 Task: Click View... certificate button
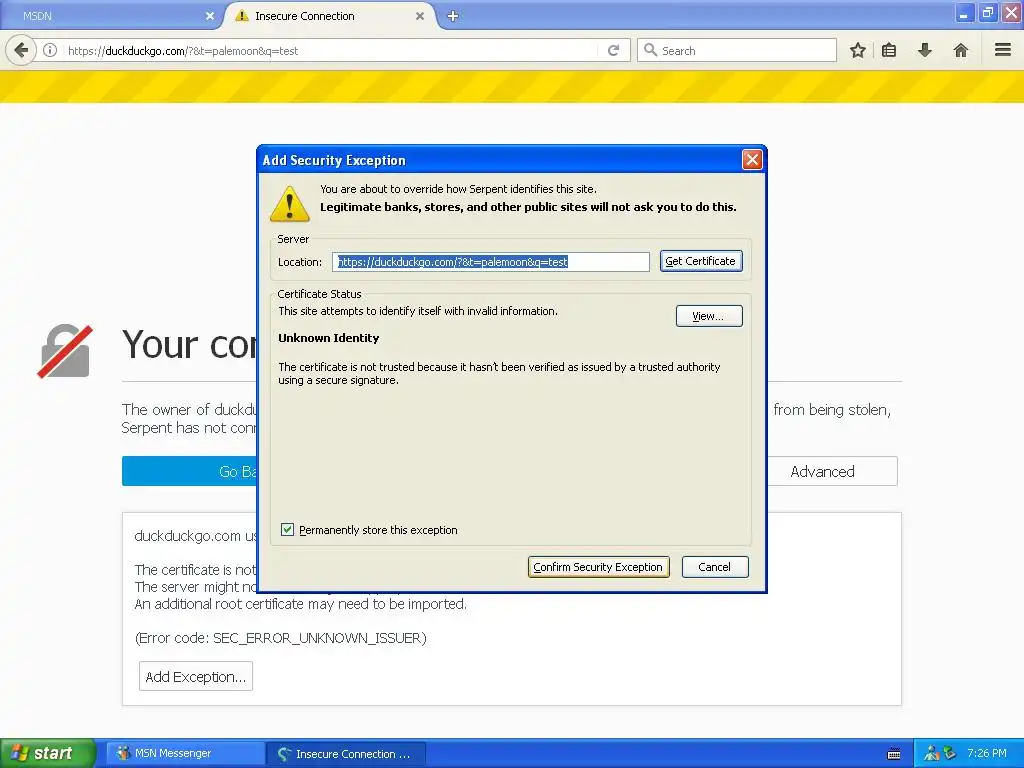point(709,316)
